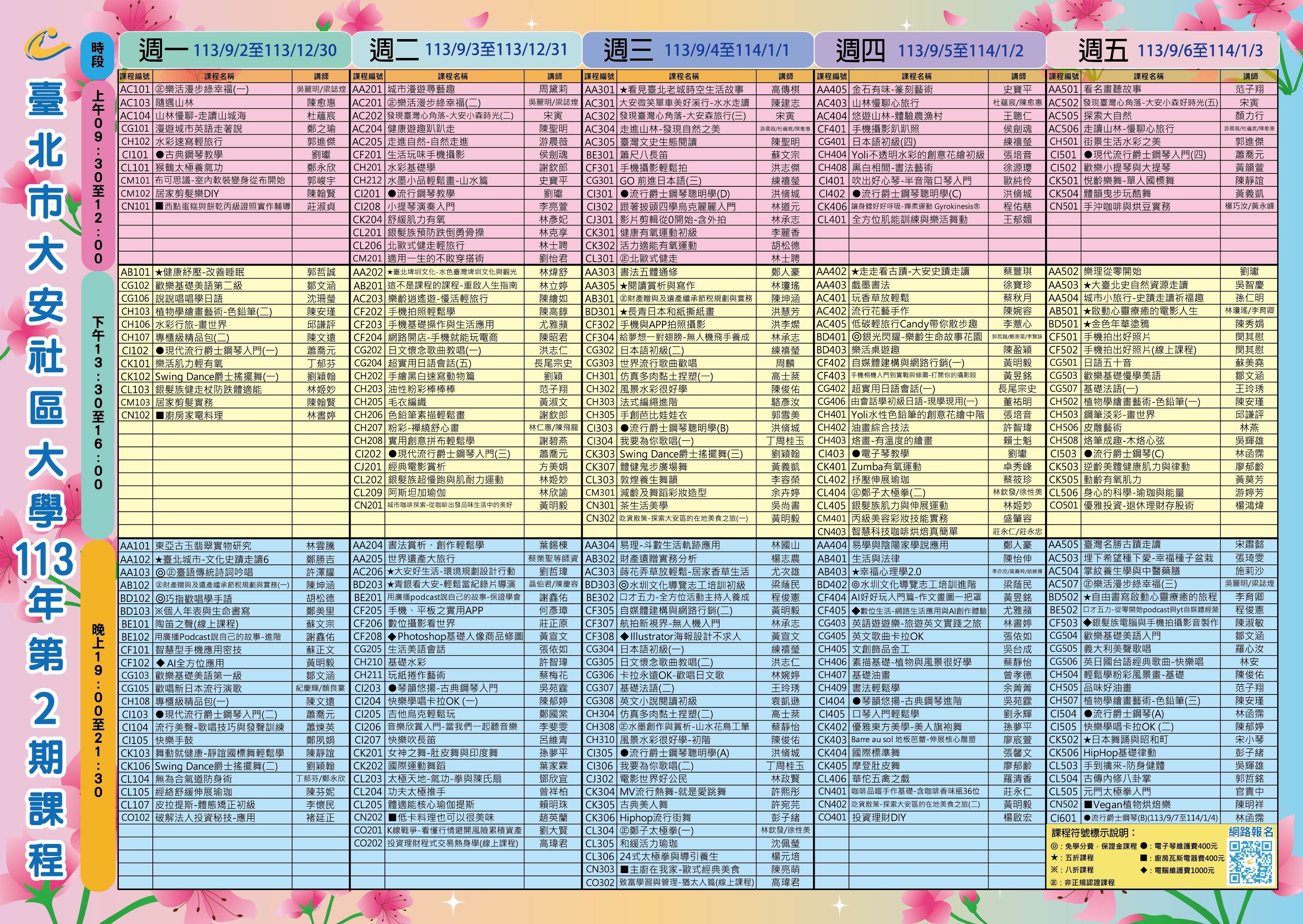Click course 看名畫聽故事
The width and height of the screenshot is (1303, 924).
pos(1112,89)
